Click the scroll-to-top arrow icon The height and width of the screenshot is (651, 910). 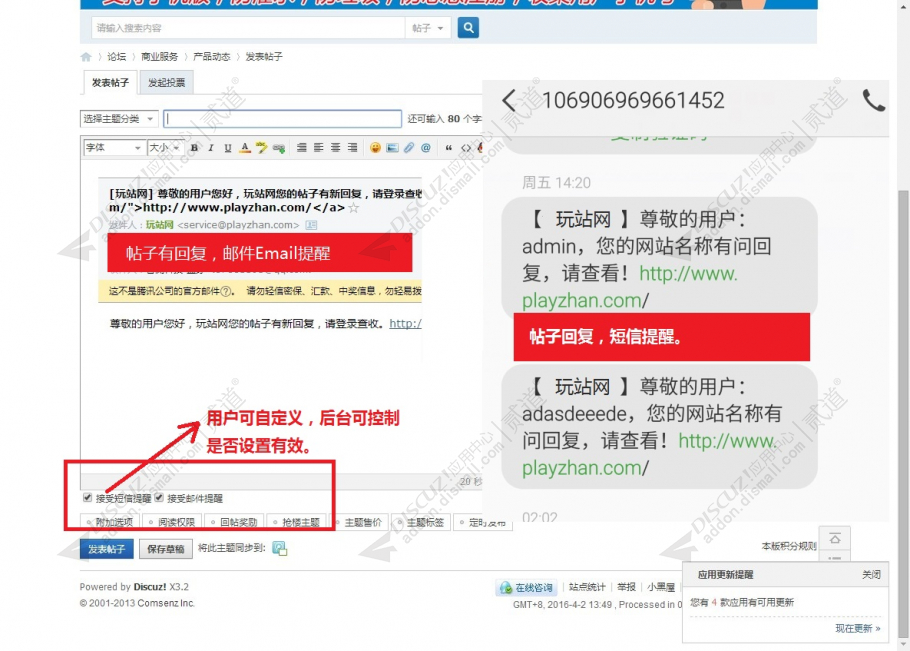[835, 539]
